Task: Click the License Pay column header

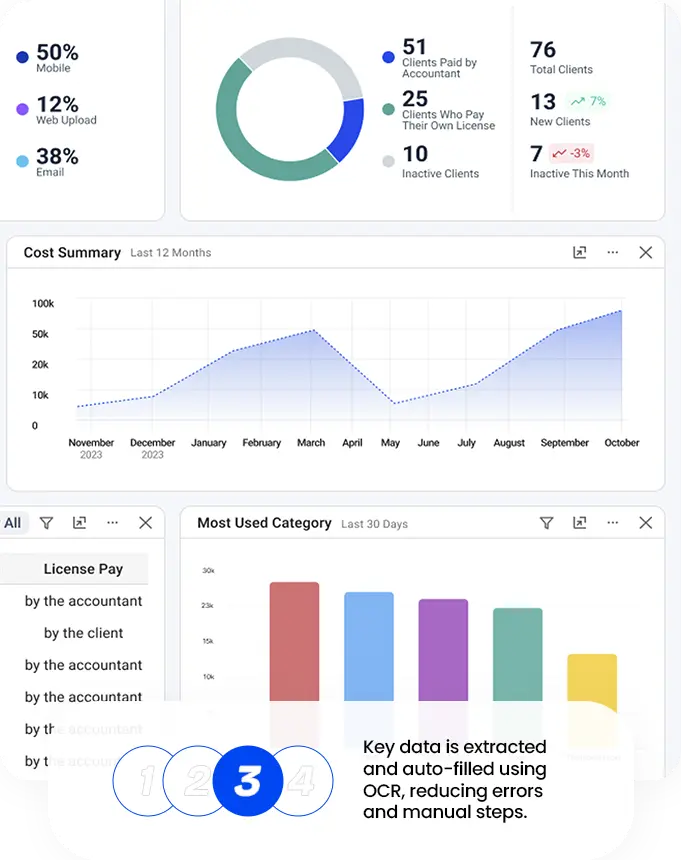Action: pos(83,569)
